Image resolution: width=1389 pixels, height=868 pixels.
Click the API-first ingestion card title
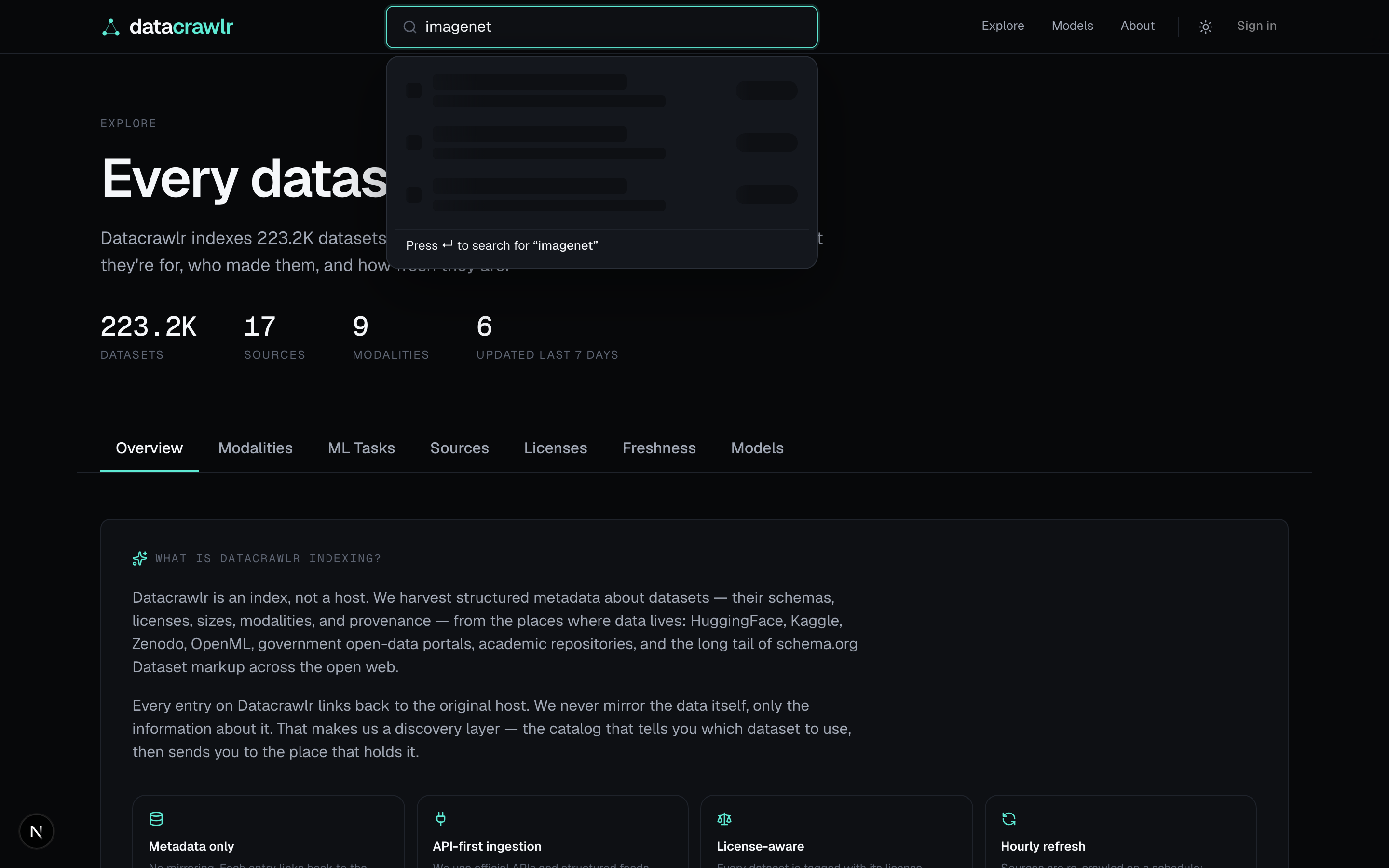pyautogui.click(x=487, y=846)
